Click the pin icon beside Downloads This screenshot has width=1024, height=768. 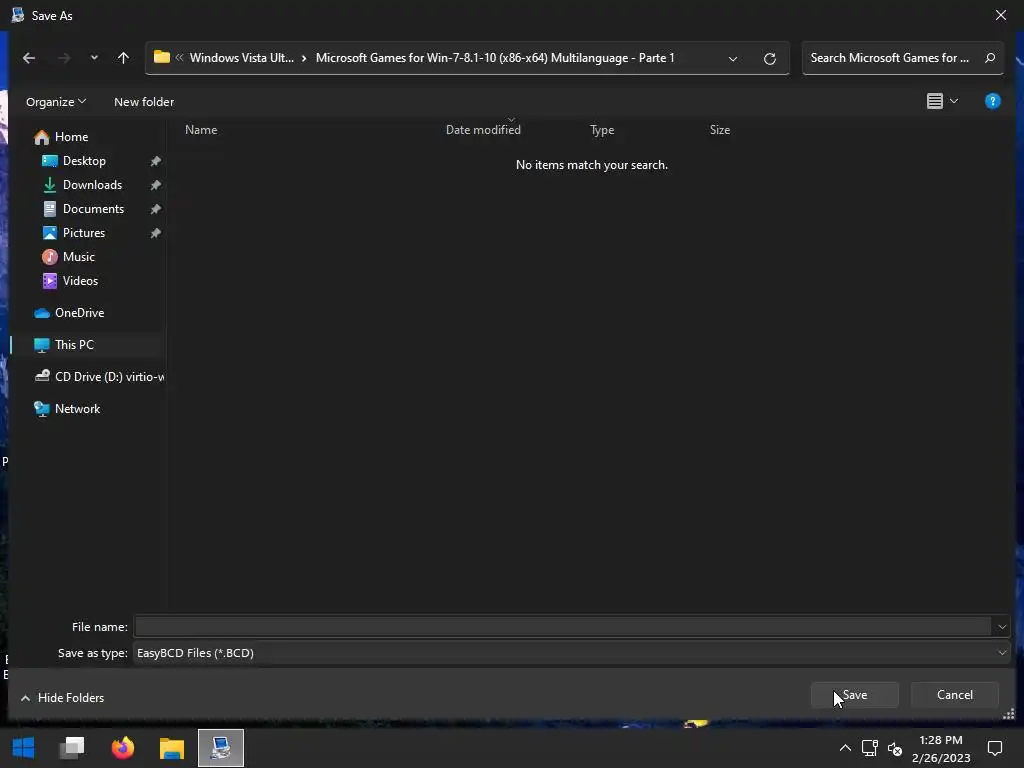click(155, 185)
